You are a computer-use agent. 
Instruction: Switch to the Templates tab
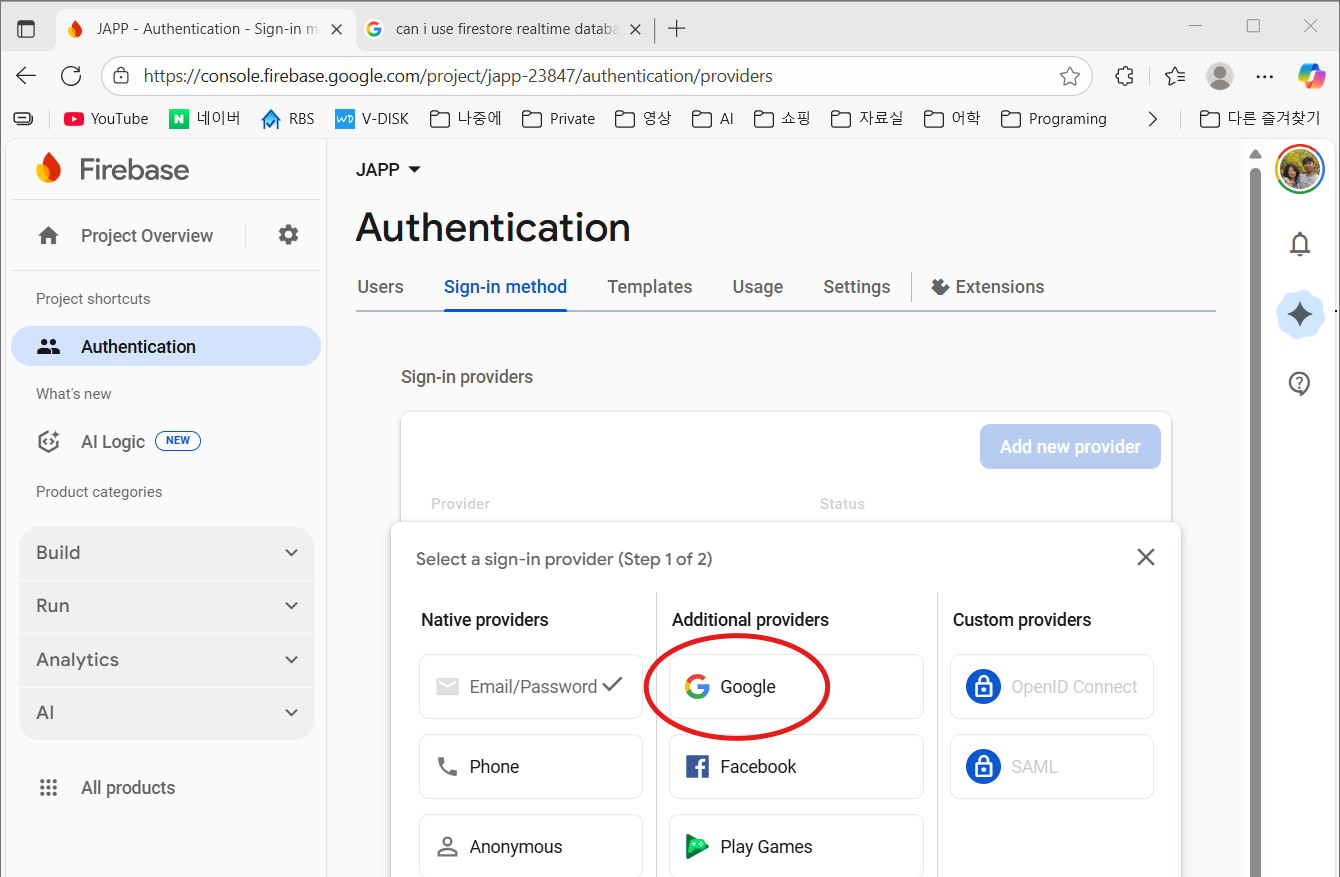[x=650, y=287]
